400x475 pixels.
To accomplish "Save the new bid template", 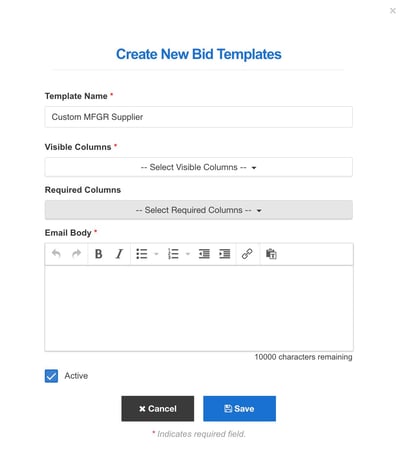I will tap(239, 409).
